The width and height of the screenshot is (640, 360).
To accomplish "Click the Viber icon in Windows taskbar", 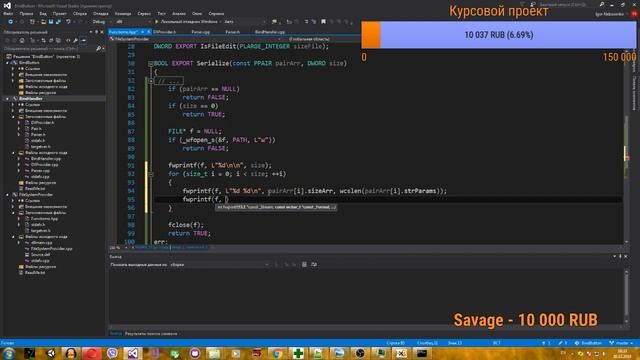I will [112, 353].
